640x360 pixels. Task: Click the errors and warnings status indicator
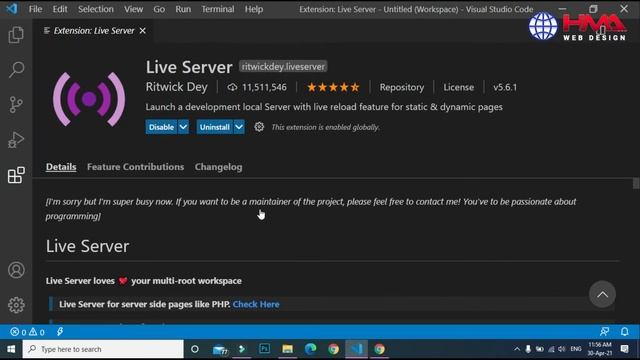click(x=27, y=332)
